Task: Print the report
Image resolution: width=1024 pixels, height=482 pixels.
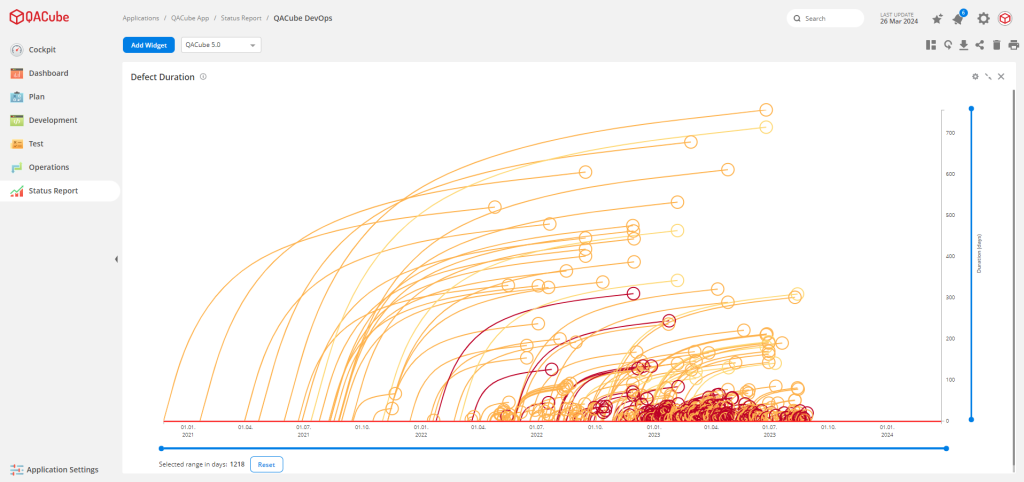Action: click(x=1013, y=45)
